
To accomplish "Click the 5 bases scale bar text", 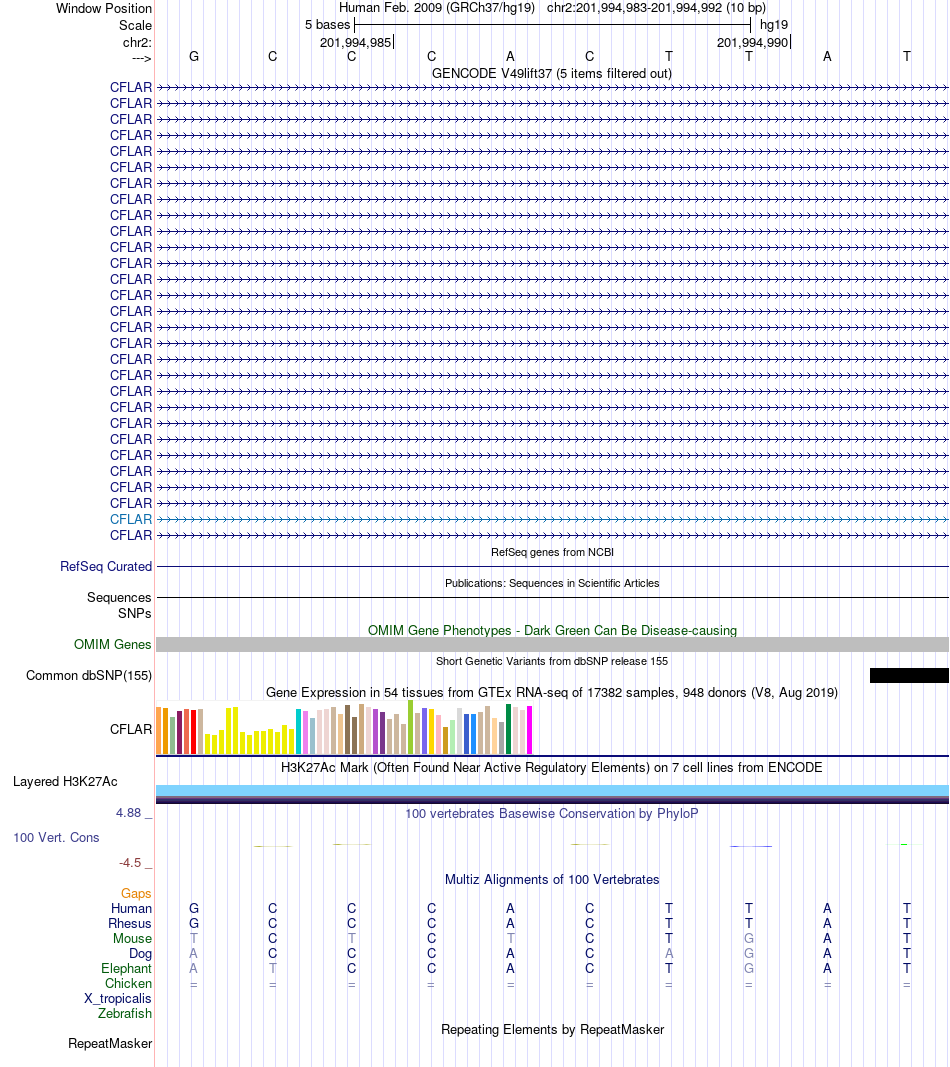I will click(x=327, y=25).
